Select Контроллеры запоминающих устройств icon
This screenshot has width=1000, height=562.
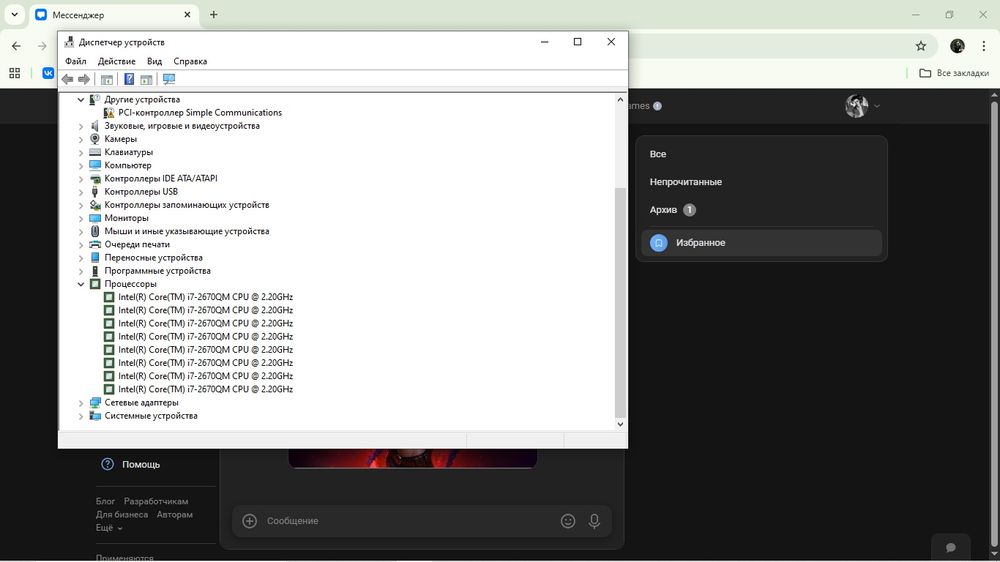(x=95, y=205)
